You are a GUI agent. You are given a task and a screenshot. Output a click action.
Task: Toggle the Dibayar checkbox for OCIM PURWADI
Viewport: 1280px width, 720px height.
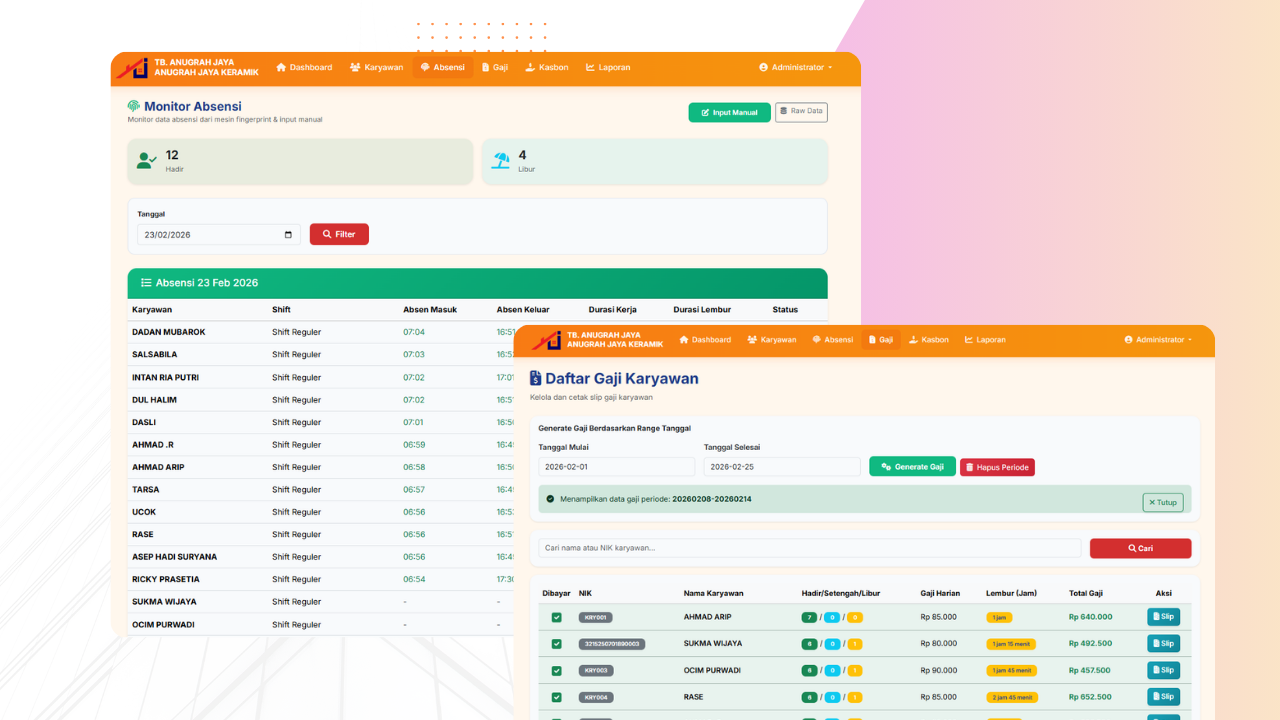pyautogui.click(x=556, y=670)
